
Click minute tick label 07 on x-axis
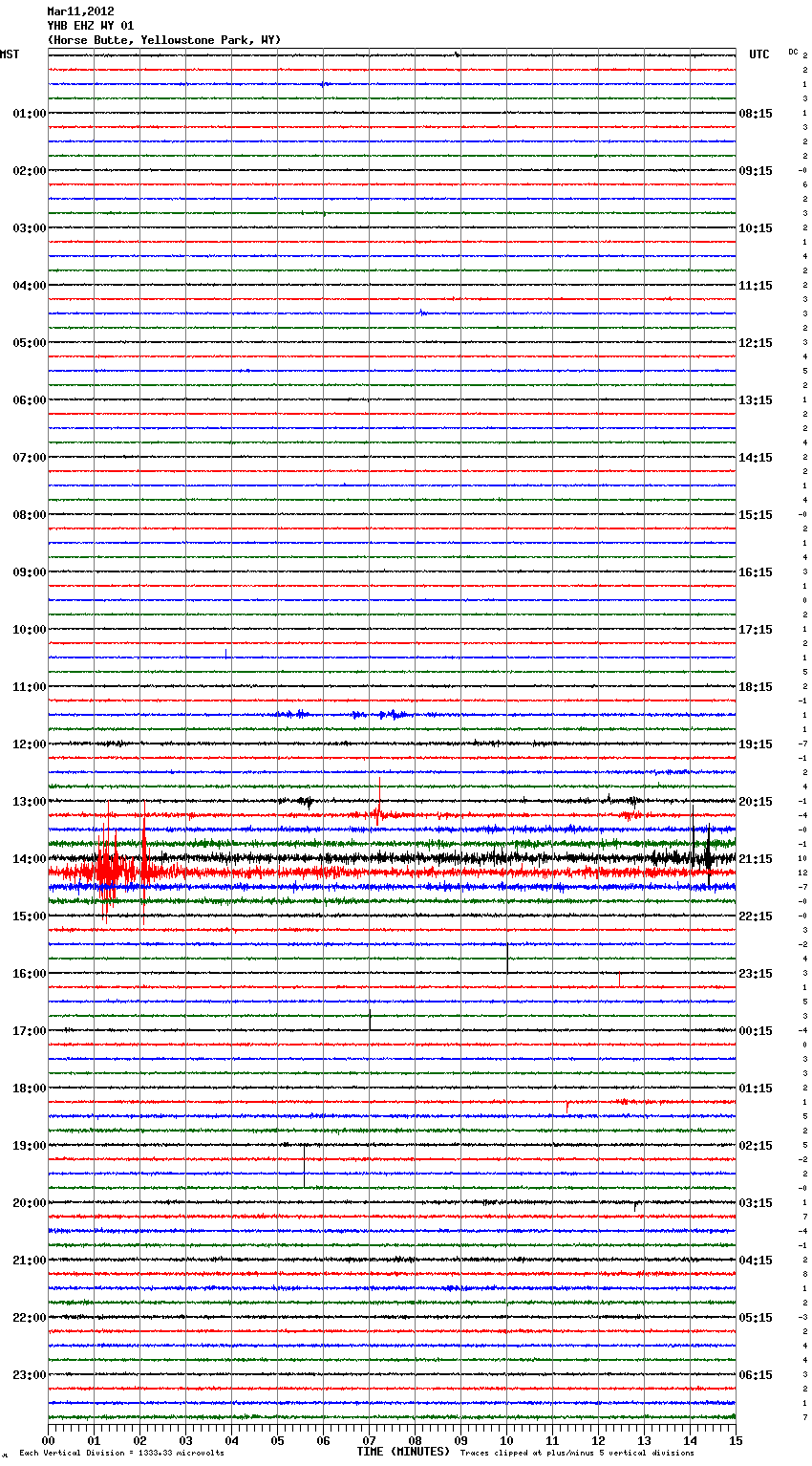(369, 1439)
